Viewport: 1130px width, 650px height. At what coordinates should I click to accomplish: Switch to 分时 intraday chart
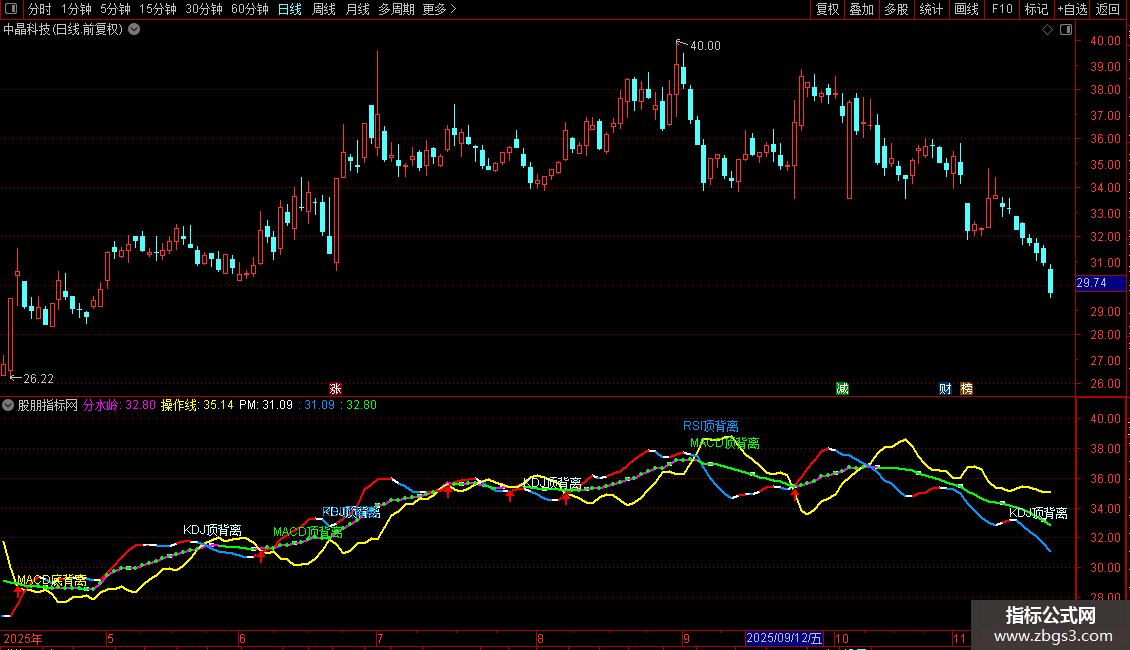click(x=40, y=9)
